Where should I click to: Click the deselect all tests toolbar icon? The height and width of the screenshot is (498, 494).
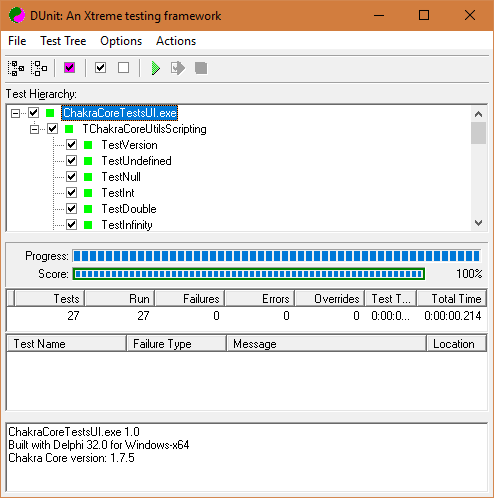pos(39,68)
